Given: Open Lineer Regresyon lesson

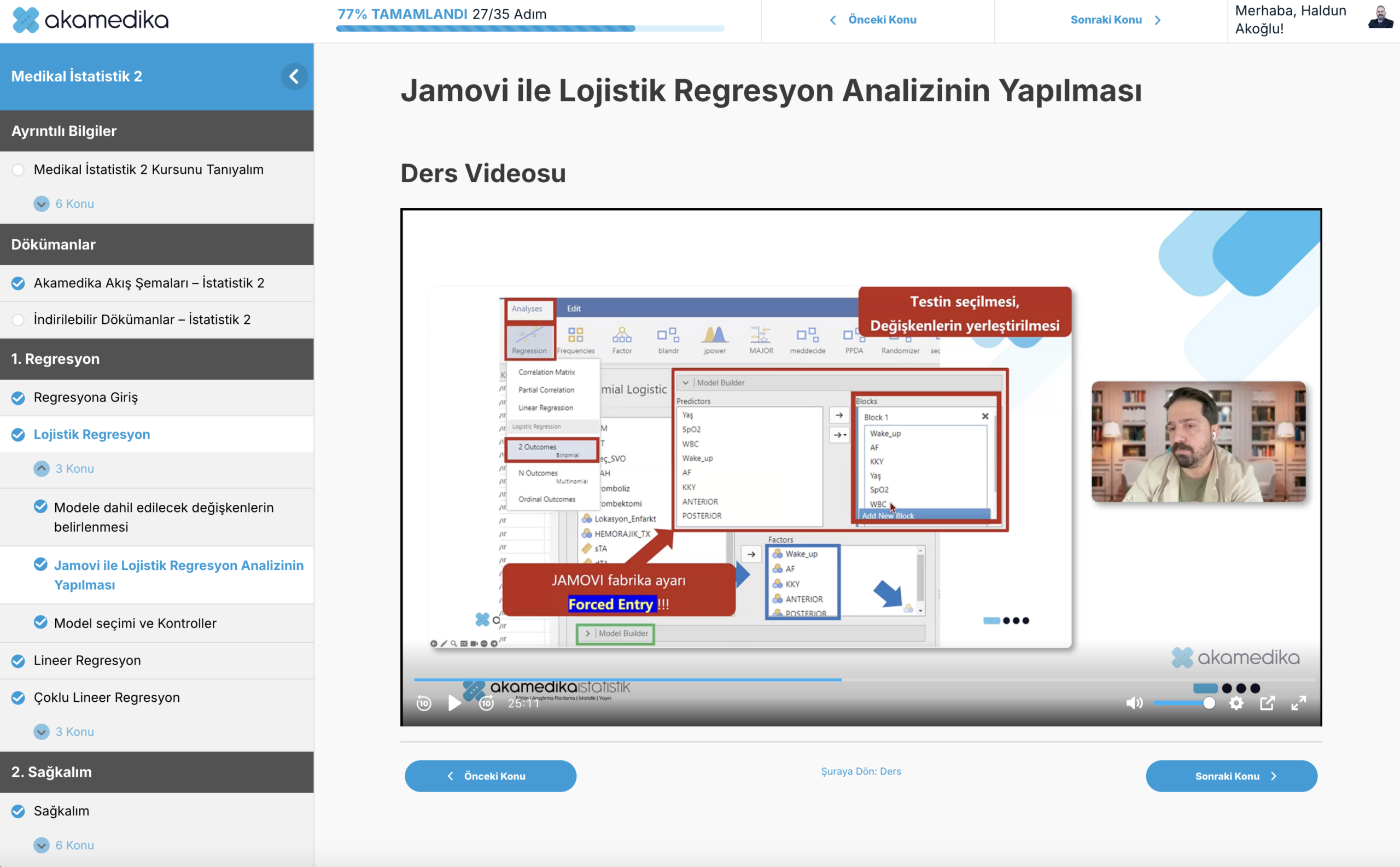Looking at the screenshot, I should coord(87,661).
